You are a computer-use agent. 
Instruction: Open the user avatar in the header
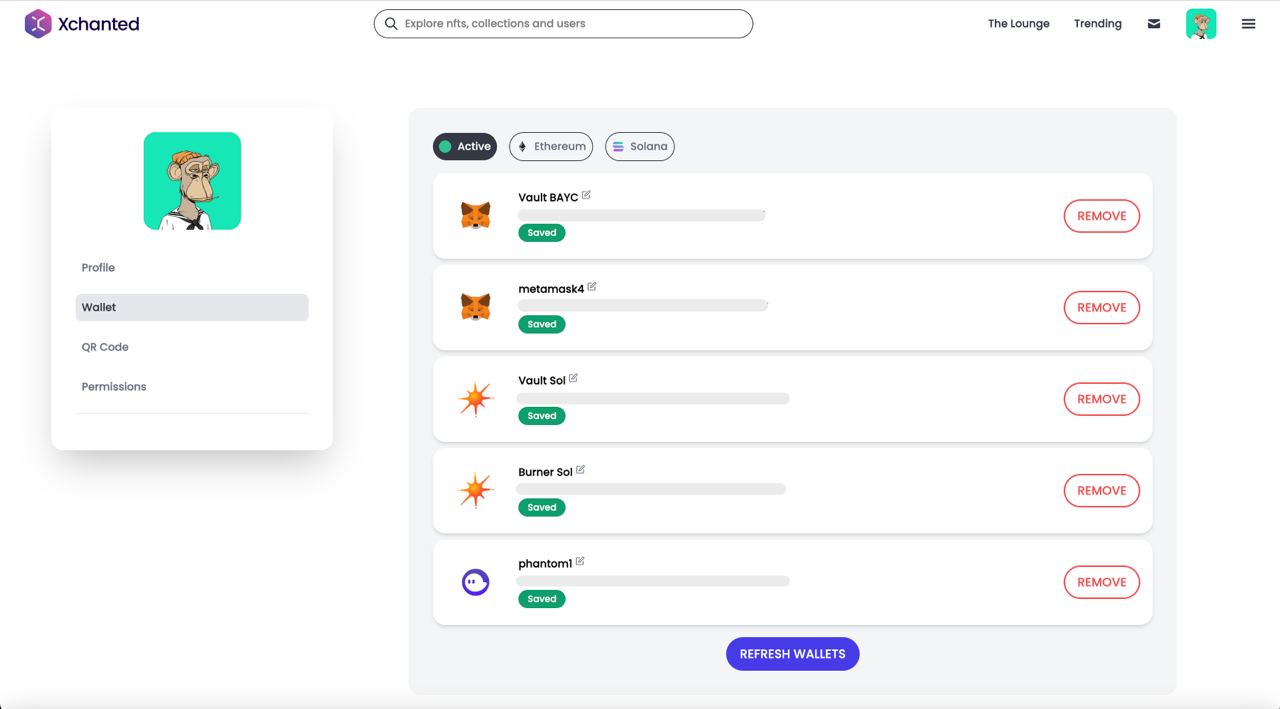[1201, 24]
